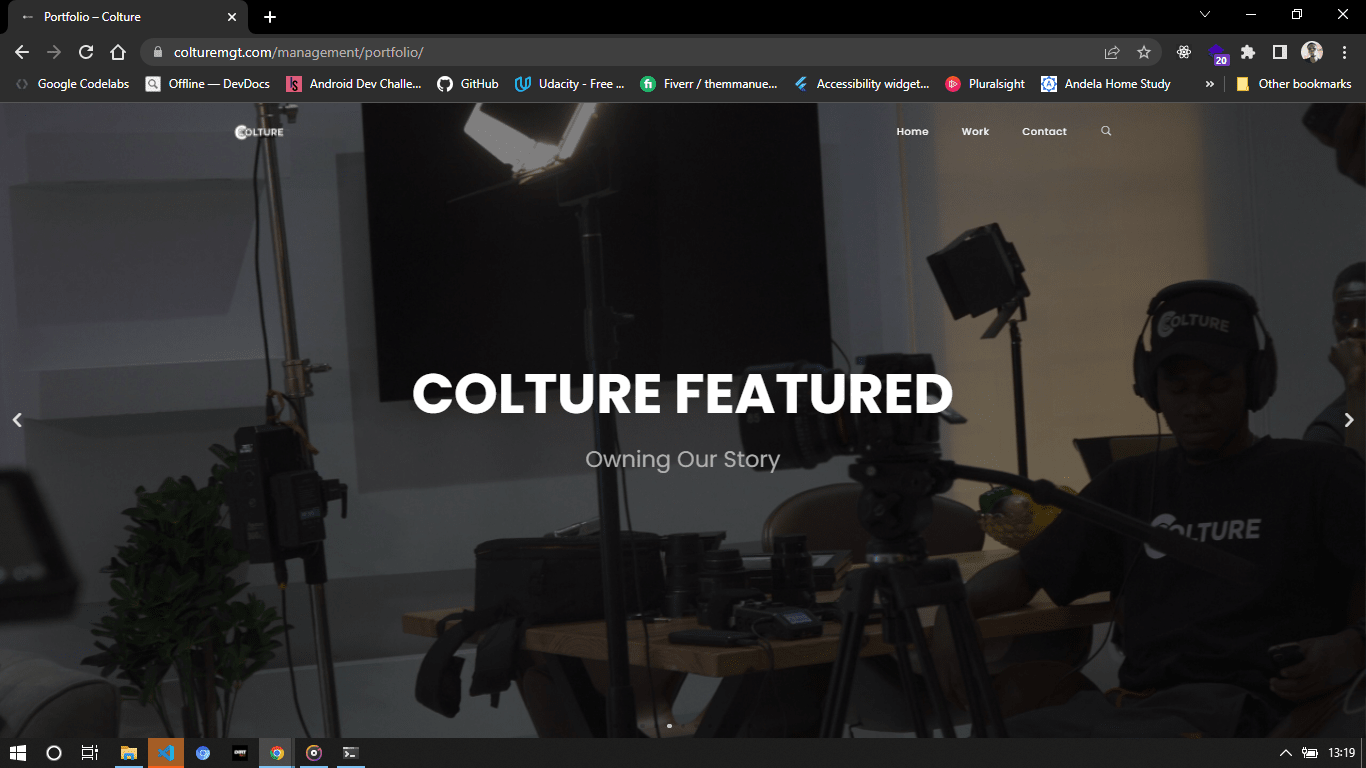Viewport: 1366px width, 768px height.
Task: Open File Explorer from taskbar
Action: click(x=129, y=753)
